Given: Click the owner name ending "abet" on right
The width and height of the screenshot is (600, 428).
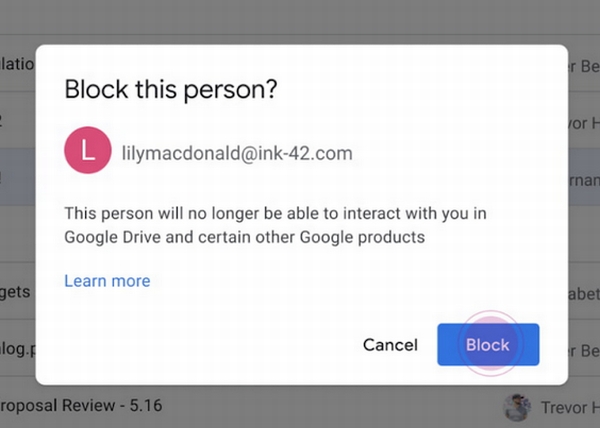Looking at the screenshot, I should pos(583,293).
